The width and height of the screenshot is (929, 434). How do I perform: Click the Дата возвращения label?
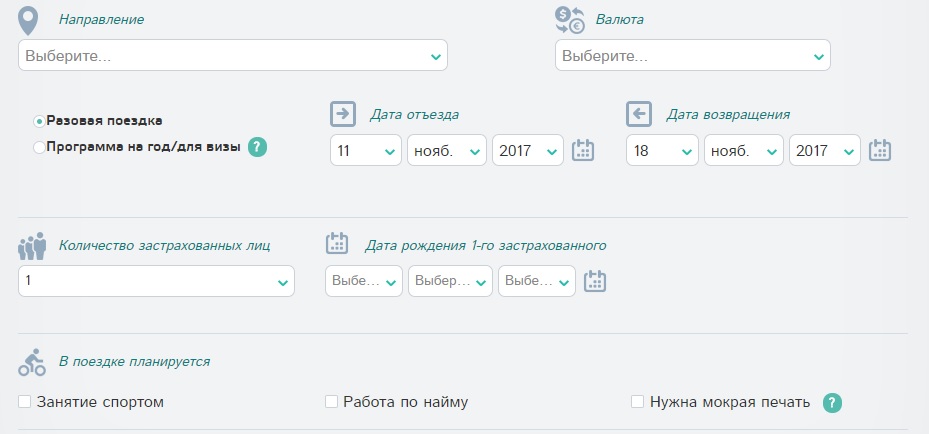(728, 114)
